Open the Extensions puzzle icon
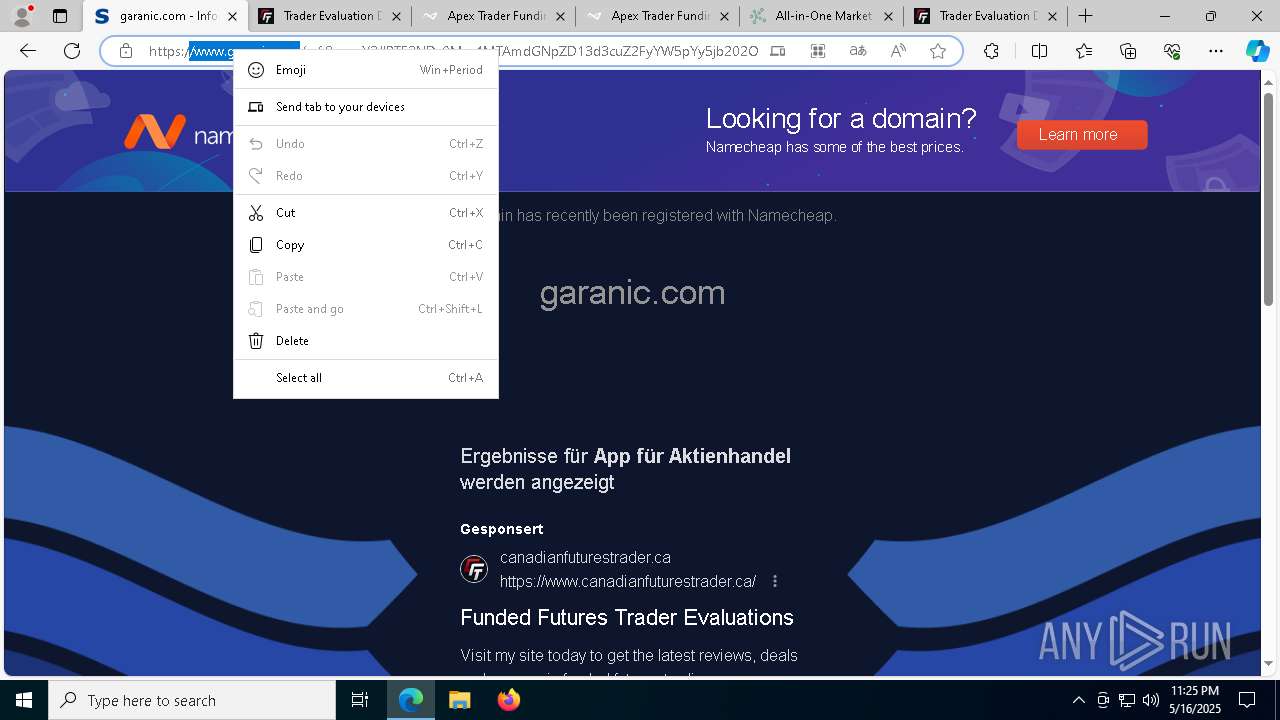The height and width of the screenshot is (720, 1280). (x=991, y=51)
